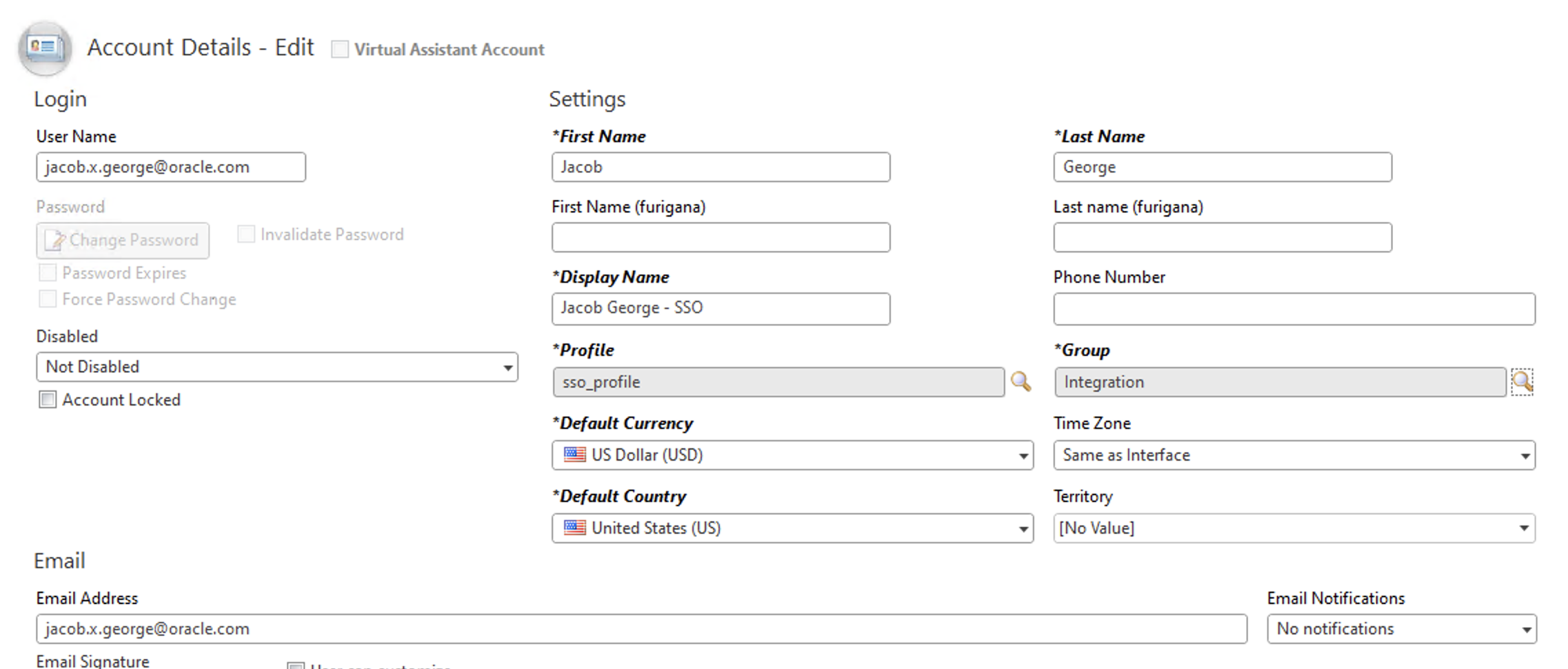Click the US flag icon beside US Dollar
This screenshot has width=1568, height=669.
pyautogui.click(x=574, y=455)
